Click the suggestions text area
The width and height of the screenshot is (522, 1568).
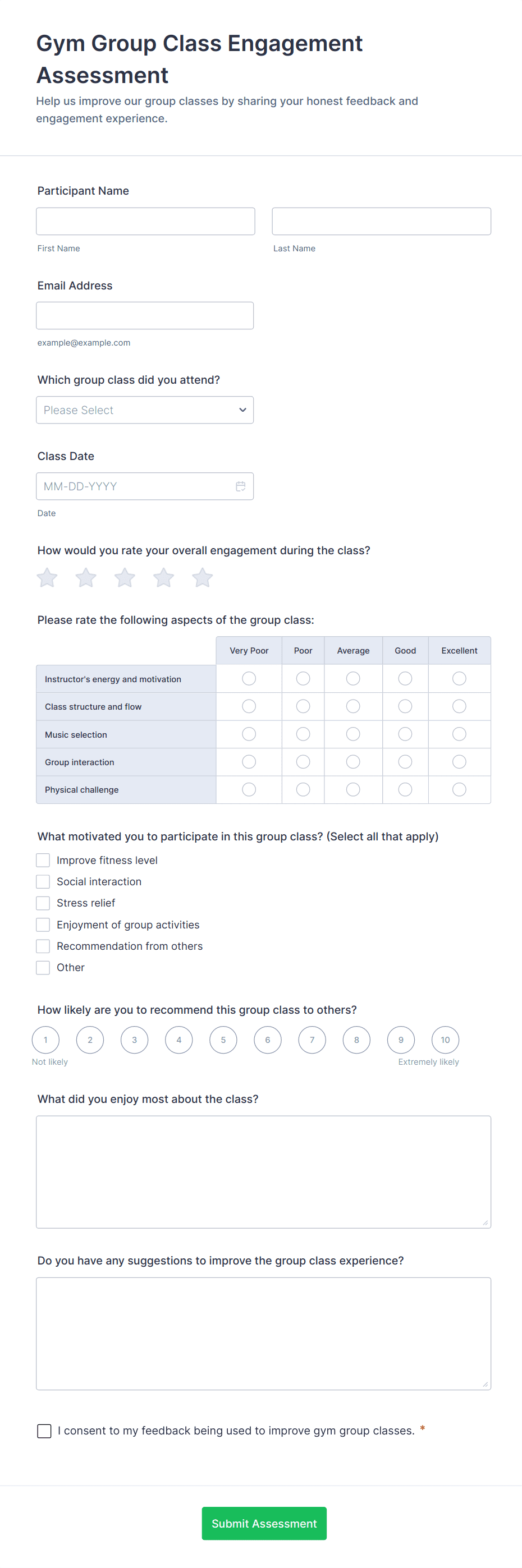pyautogui.click(x=263, y=1333)
